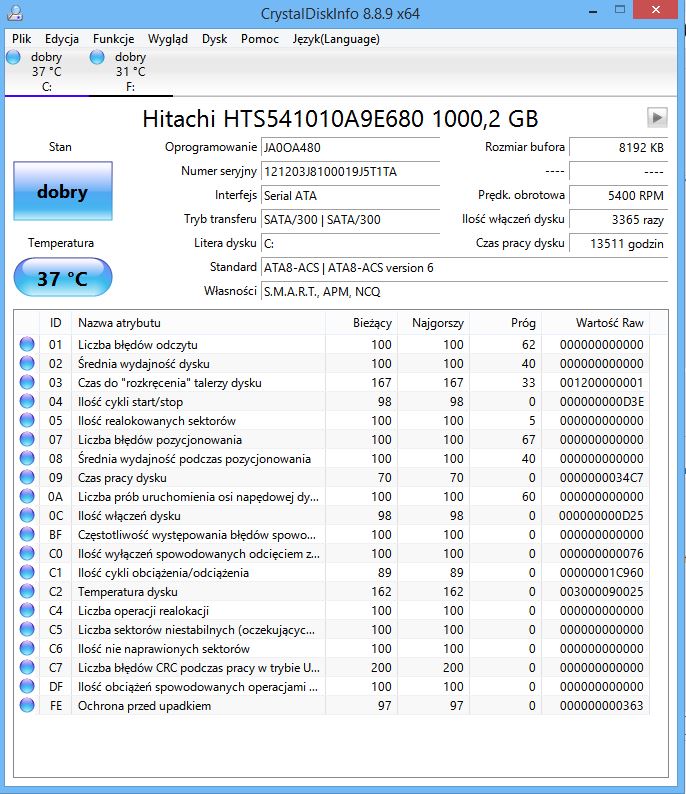Click the ID column header

pos(55,323)
